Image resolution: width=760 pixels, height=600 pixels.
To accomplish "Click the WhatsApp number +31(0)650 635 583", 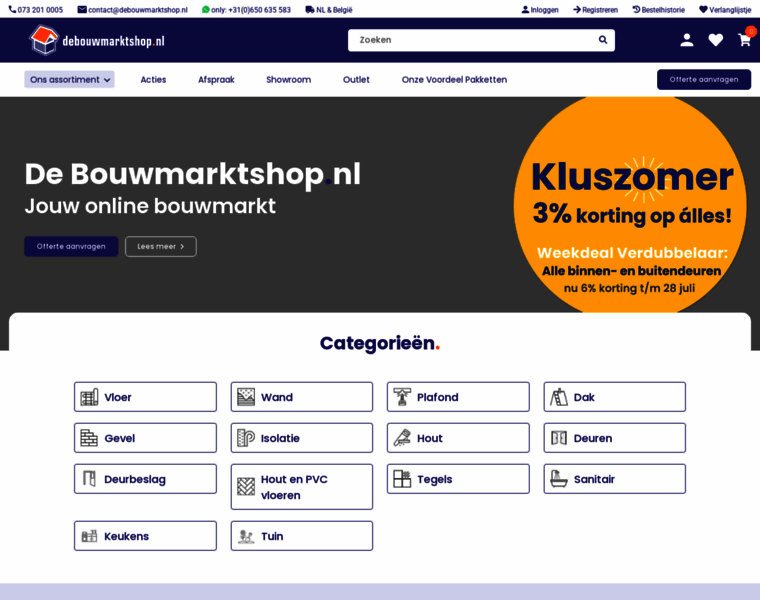I will [259, 10].
